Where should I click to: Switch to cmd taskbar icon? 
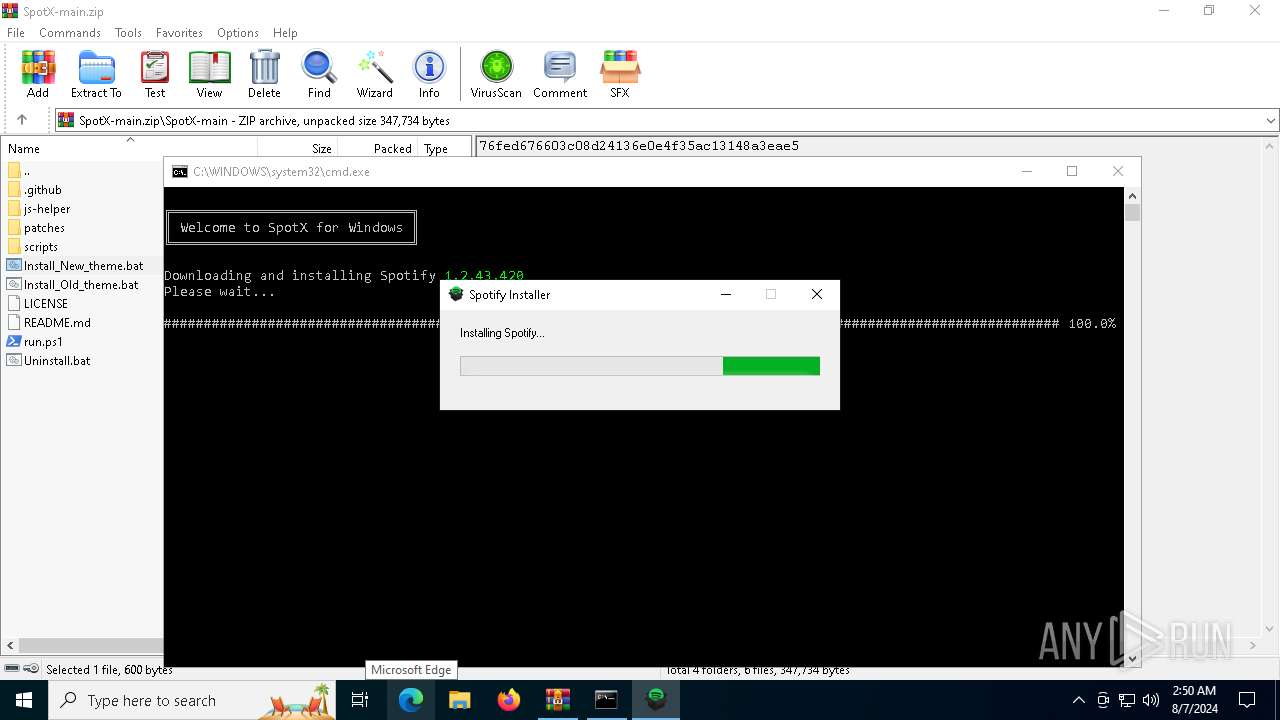click(607, 700)
